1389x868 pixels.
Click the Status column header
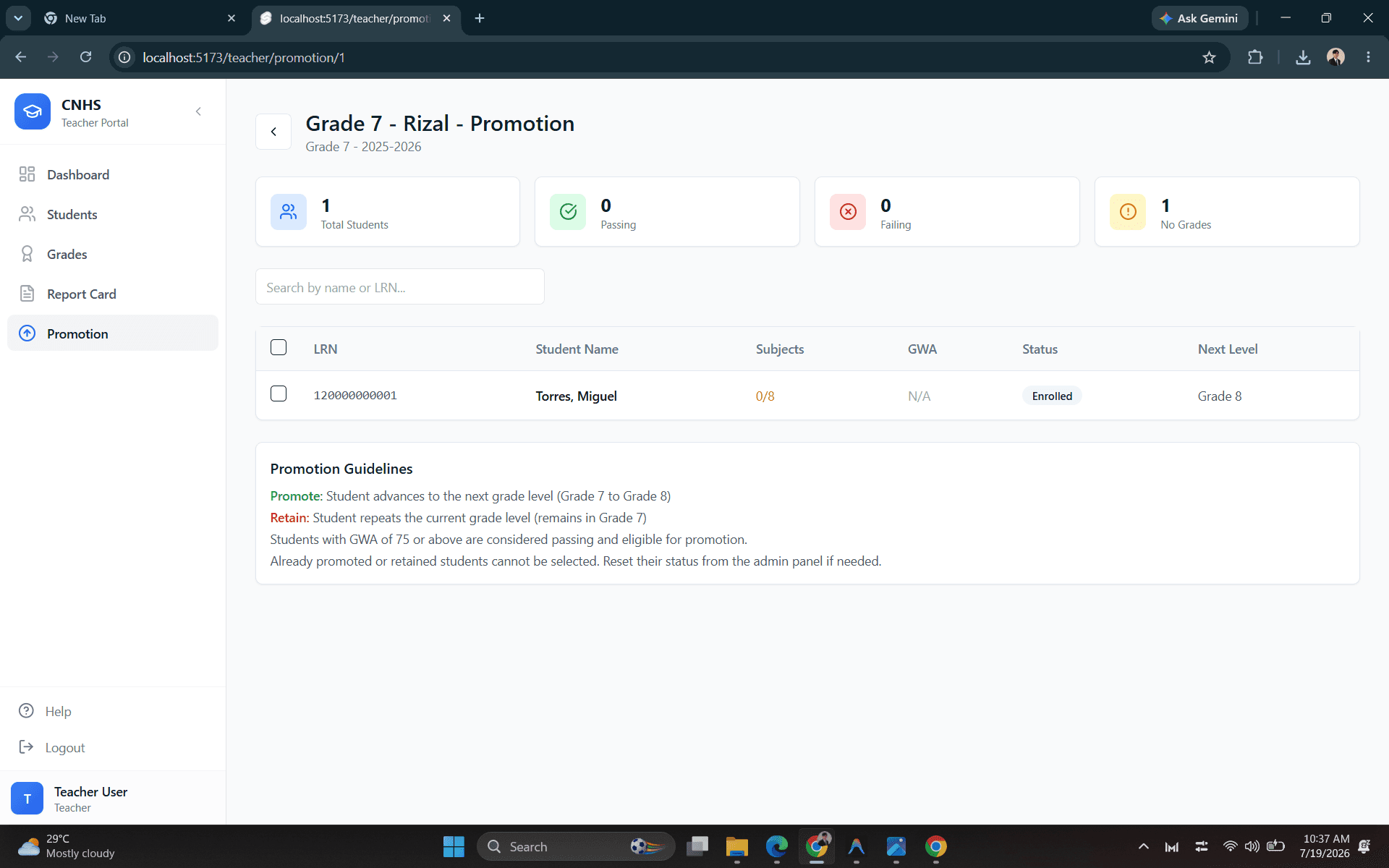pyautogui.click(x=1040, y=349)
